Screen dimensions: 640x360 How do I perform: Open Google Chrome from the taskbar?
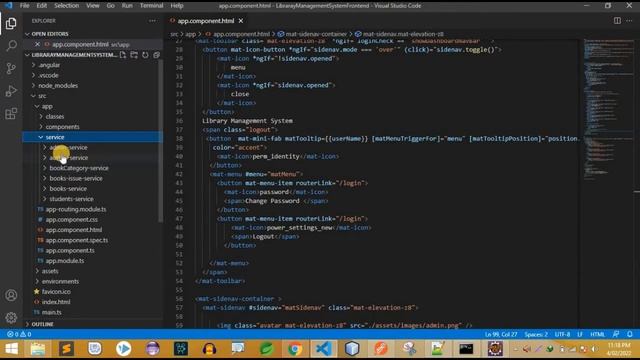295,349
